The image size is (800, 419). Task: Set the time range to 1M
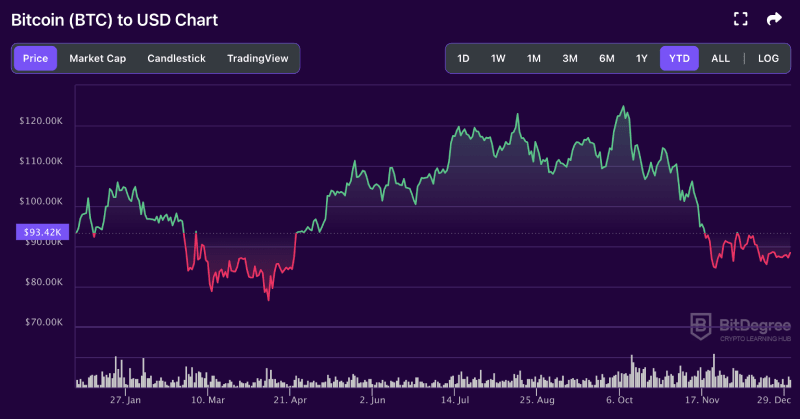coord(534,58)
